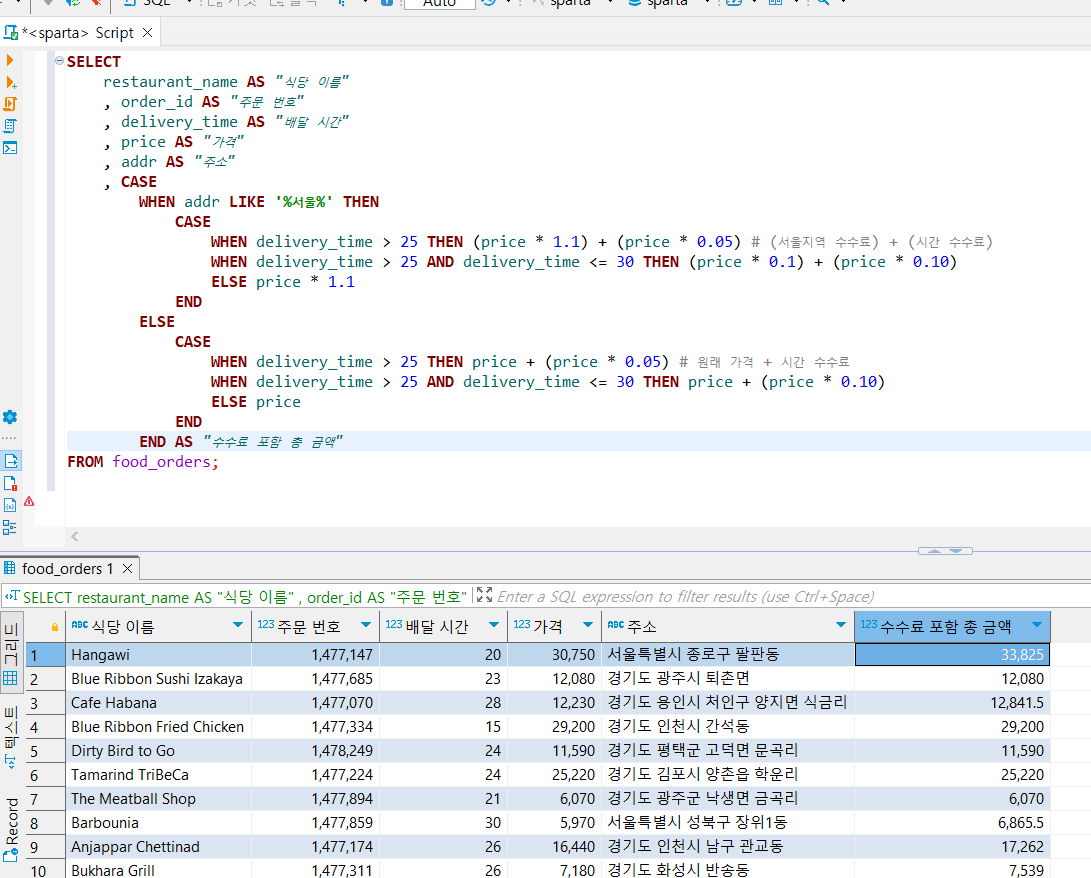Open 배달 시간 column filter dropdown

pyautogui.click(x=494, y=625)
